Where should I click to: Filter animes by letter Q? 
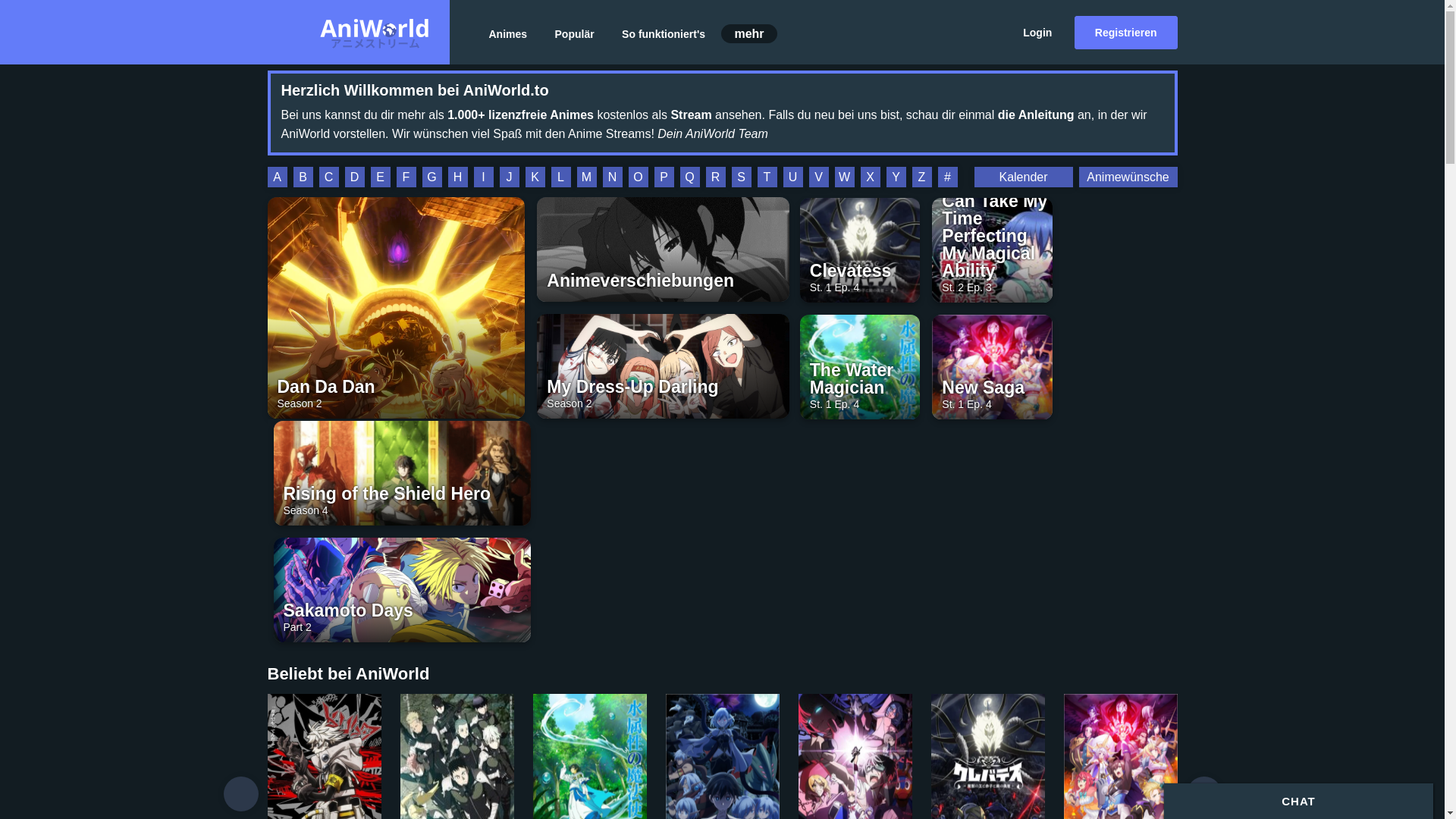tap(689, 177)
